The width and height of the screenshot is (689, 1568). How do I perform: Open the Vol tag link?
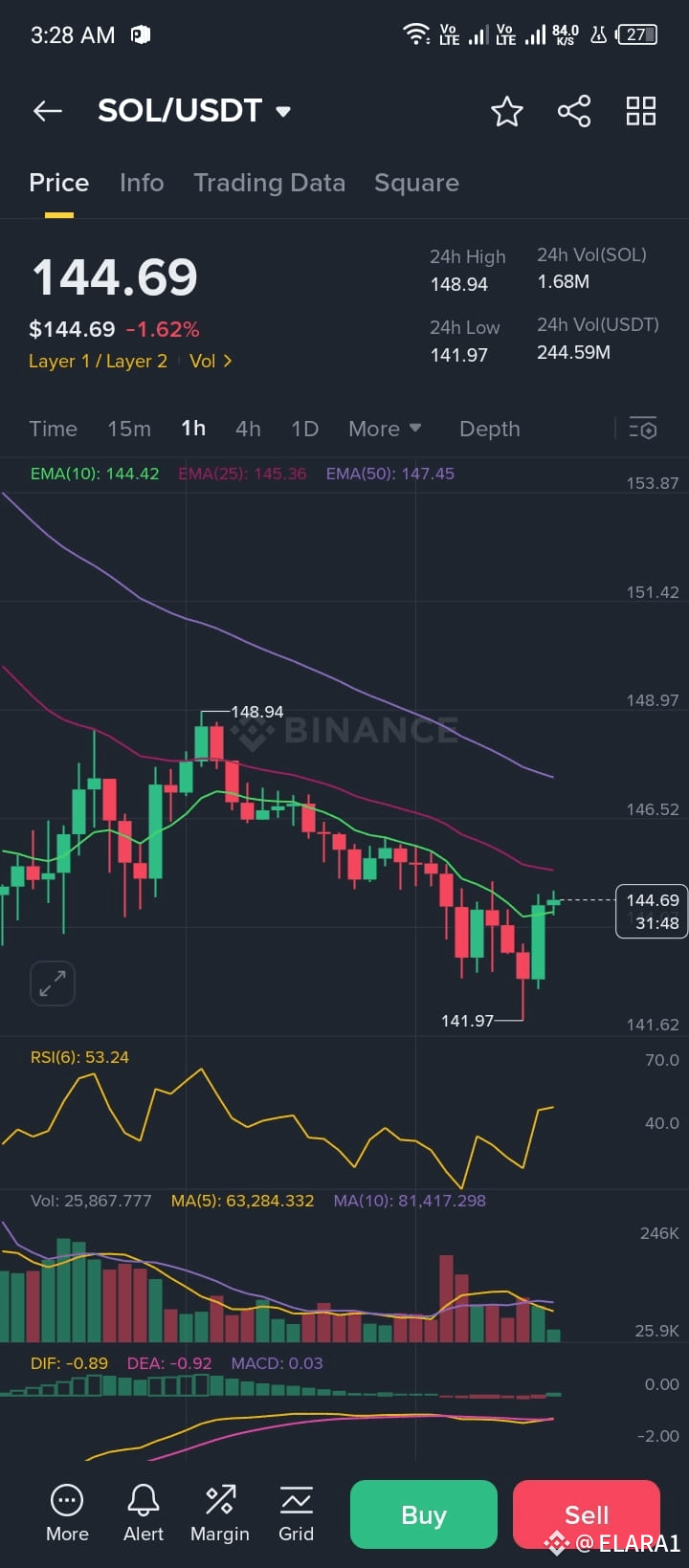pos(211,361)
